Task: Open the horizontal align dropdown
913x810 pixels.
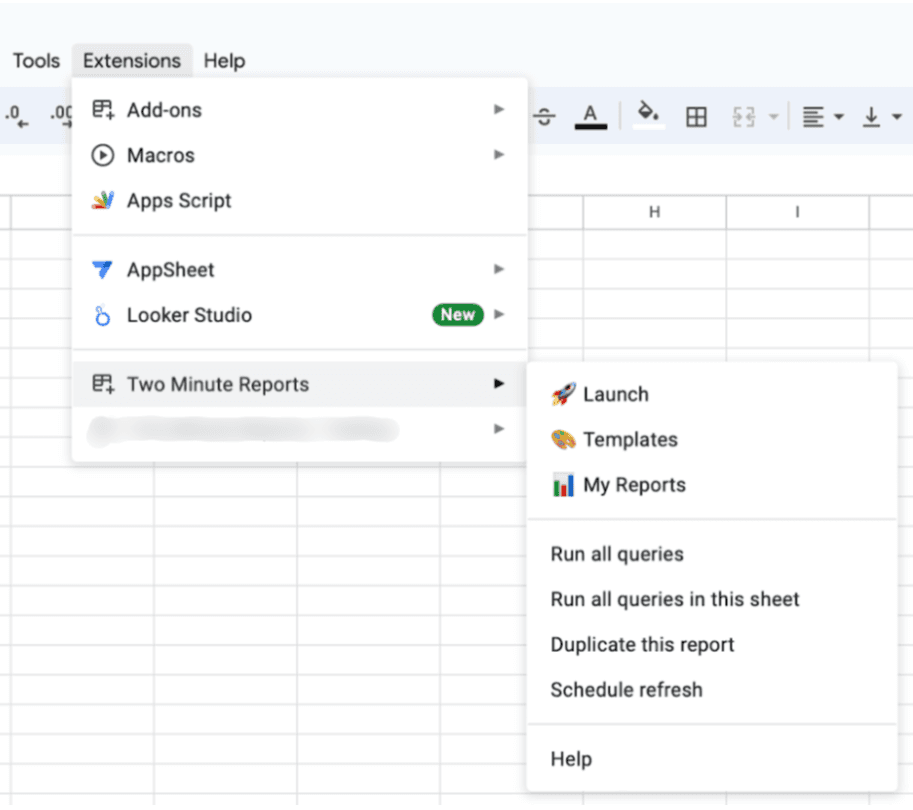Action: tap(823, 117)
